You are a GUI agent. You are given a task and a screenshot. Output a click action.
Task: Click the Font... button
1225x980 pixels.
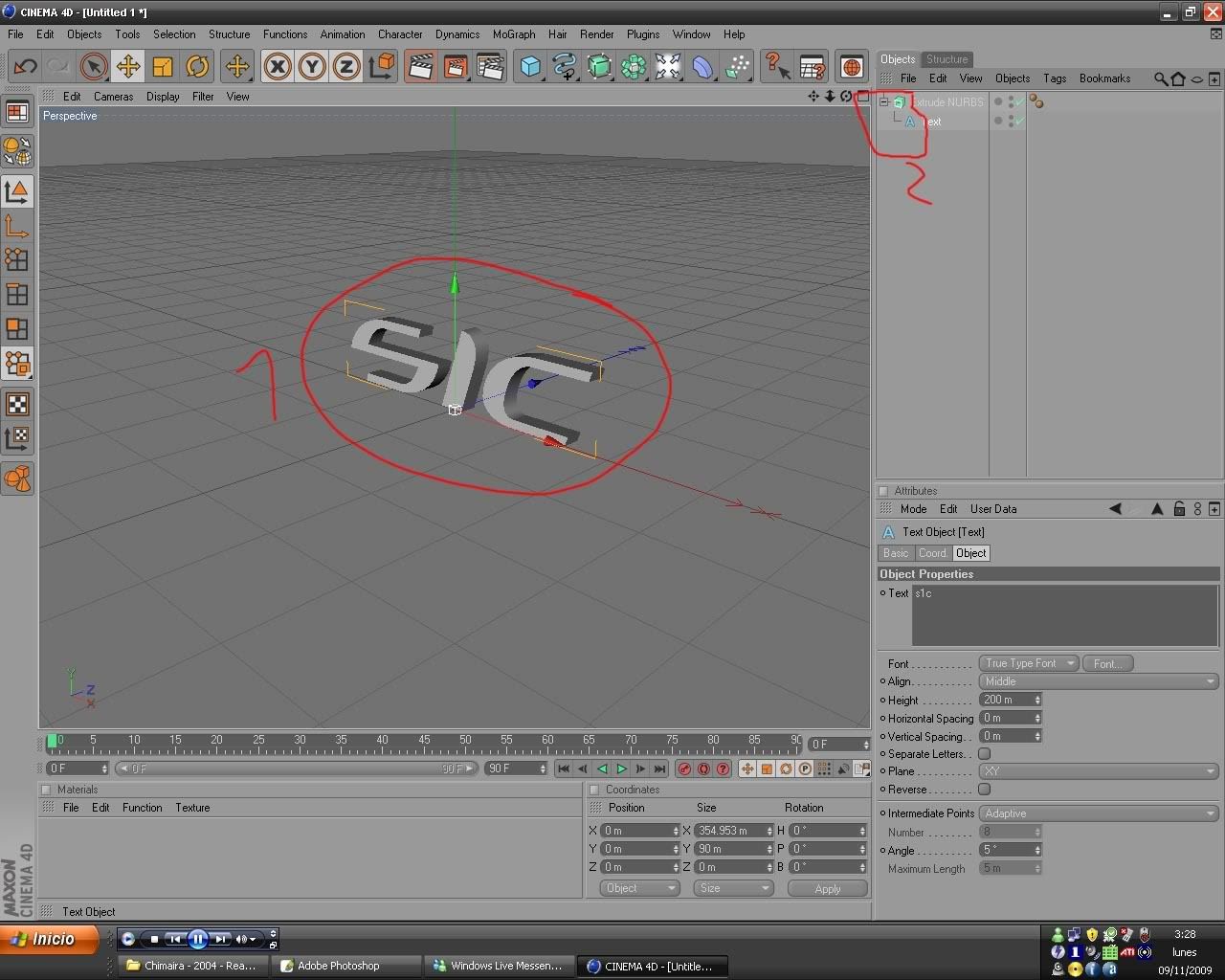click(1107, 663)
